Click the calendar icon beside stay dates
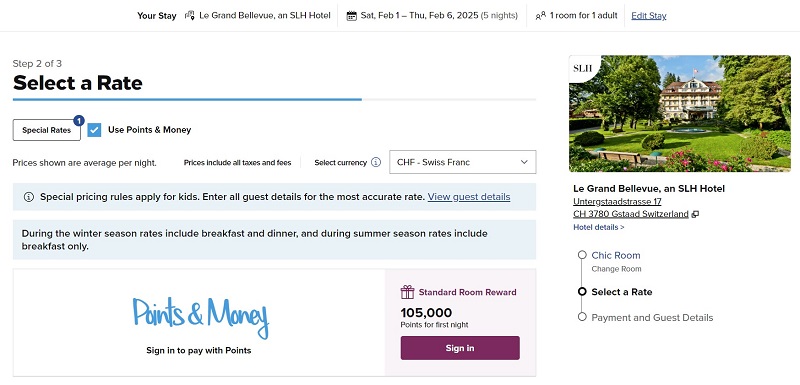The width and height of the screenshot is (800, 385). coord(352,15)
